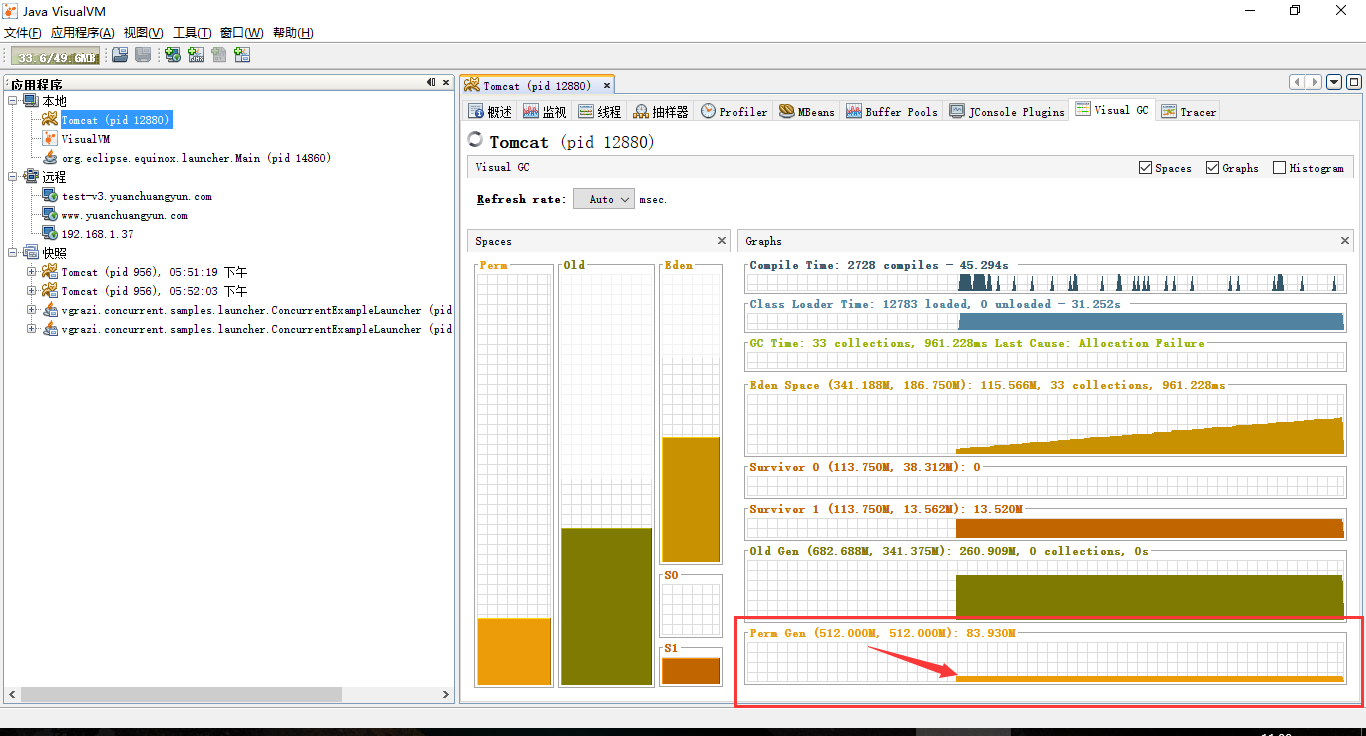Open the 工具(T) menu
1366x736 pixels.
tap(192, 33)
